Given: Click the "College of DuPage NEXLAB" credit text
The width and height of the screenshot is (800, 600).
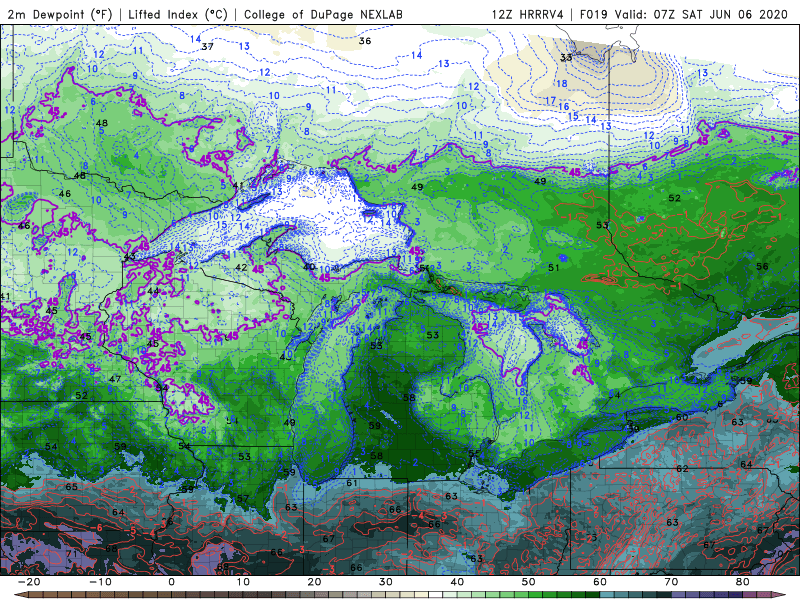Looking at the screenshot, I should click(x=323, y=14).
